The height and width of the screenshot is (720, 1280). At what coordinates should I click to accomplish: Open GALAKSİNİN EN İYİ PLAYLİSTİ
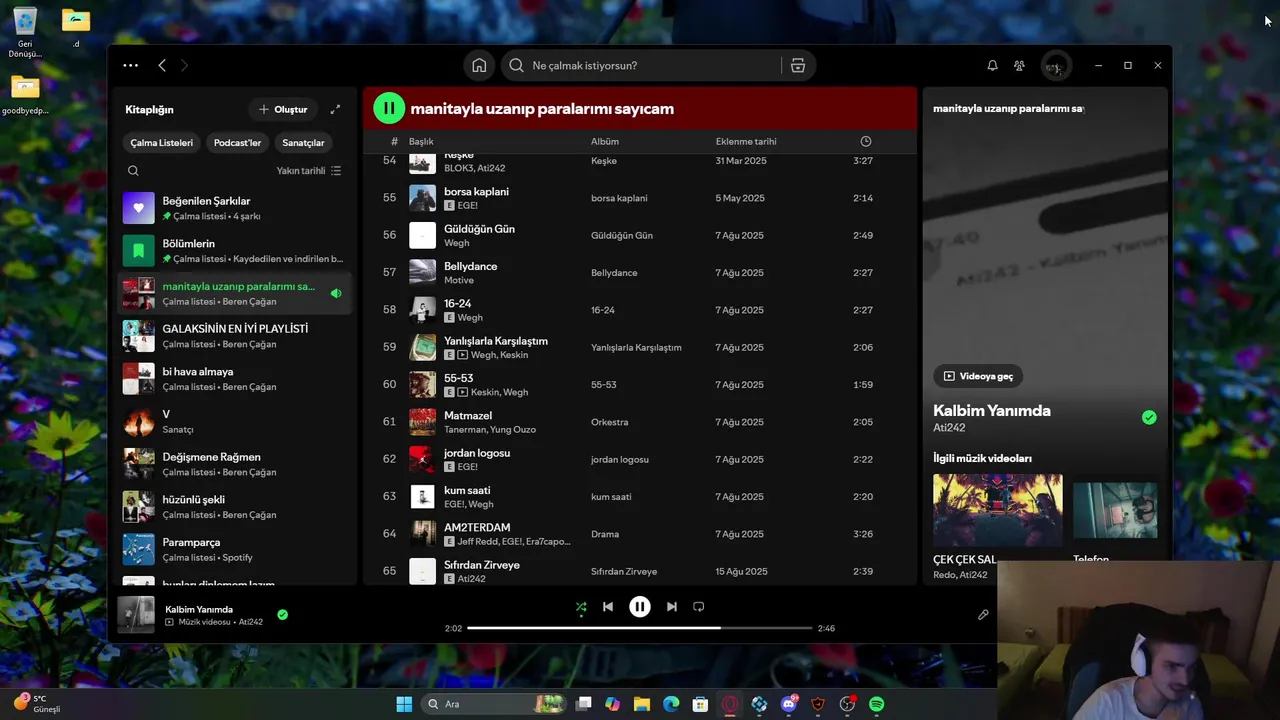[235, 336]
